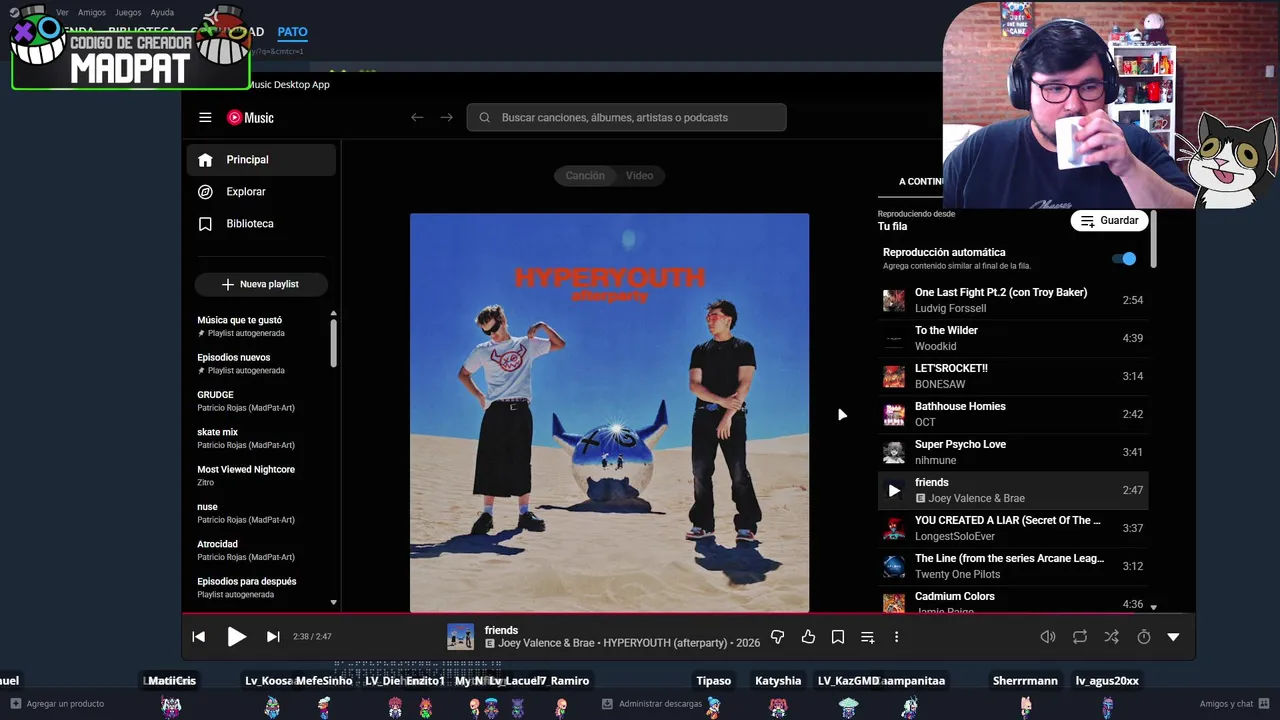
Task: Play The Line by Twenty One Pilots
Action: (x=1013, y=566)
